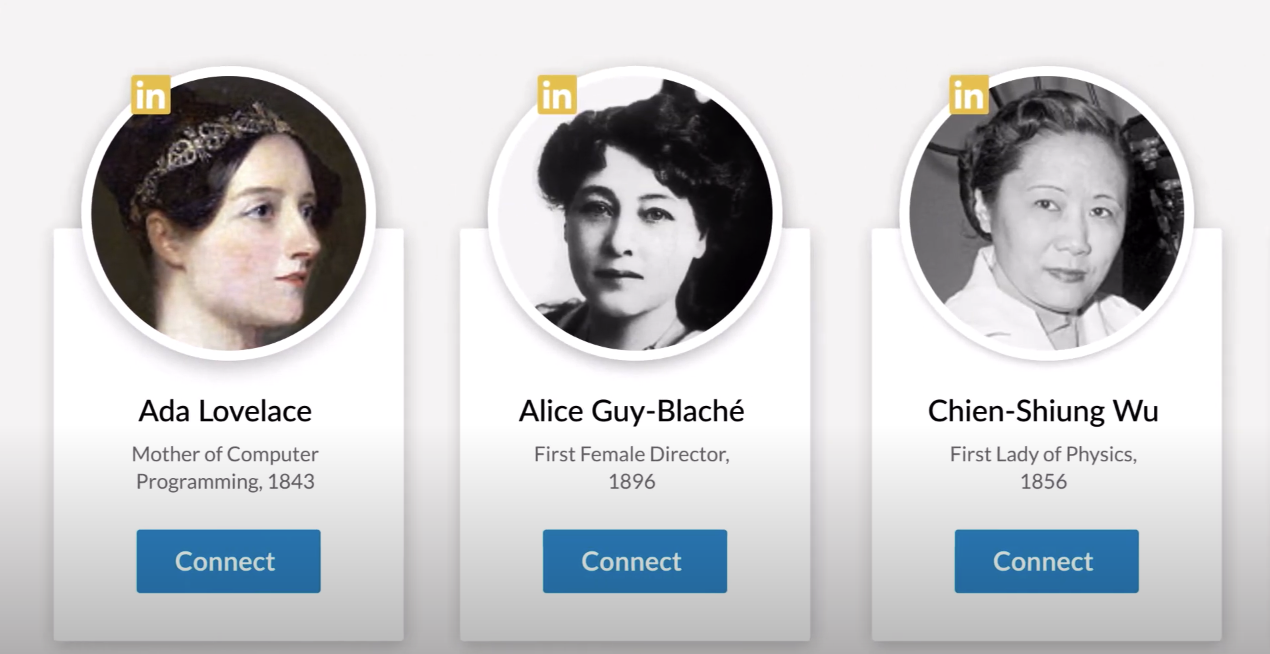
Task: Click the "First Lady of Physics" tagline
Action: (1043, 454)
